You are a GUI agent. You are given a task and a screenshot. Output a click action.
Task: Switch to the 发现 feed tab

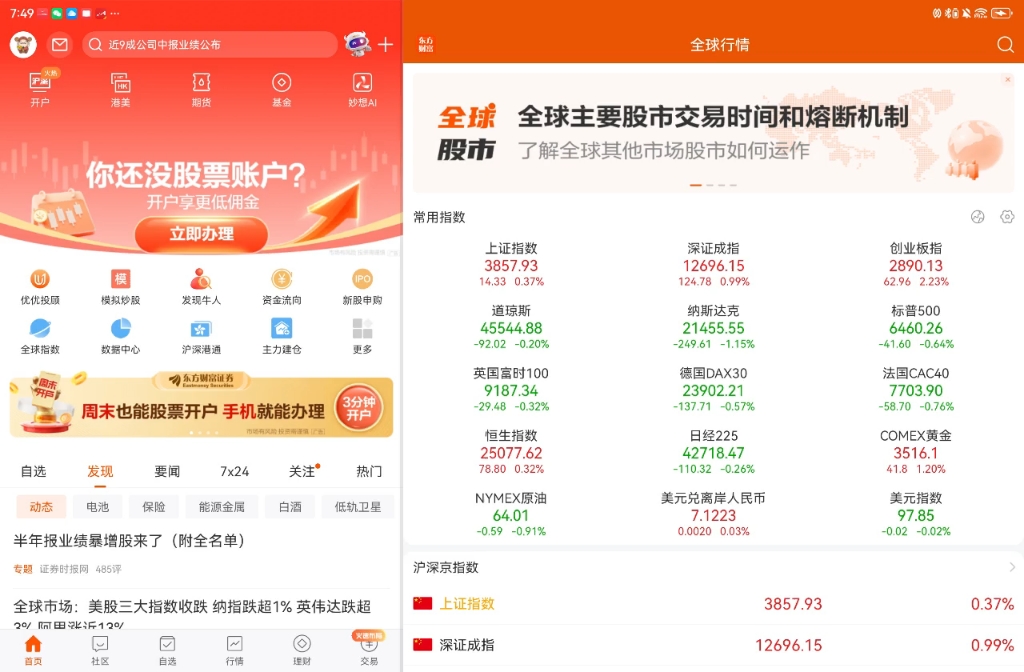pyautogui.click(x=100, y=472)
